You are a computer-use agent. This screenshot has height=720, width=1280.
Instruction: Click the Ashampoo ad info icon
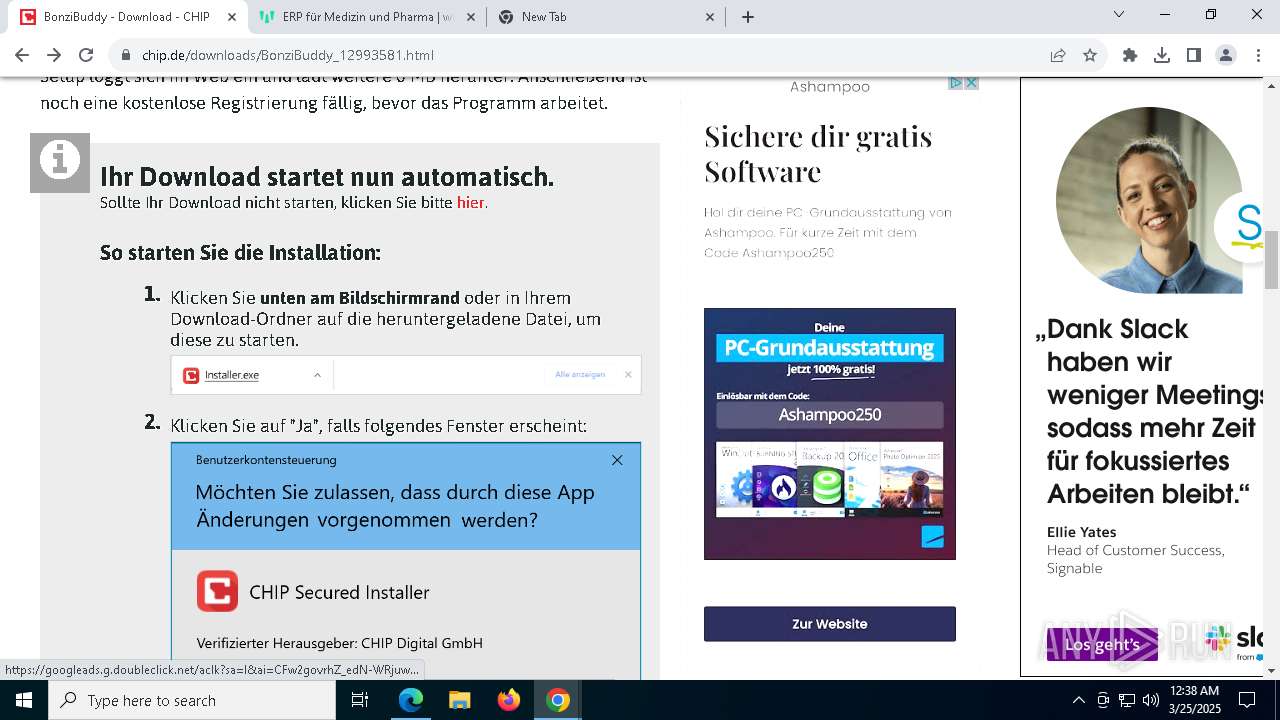click(955, 83)
